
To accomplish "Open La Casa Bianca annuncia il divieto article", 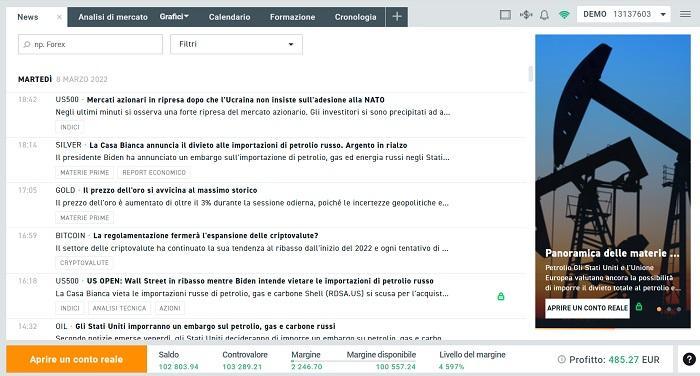I will click(248, 145).
